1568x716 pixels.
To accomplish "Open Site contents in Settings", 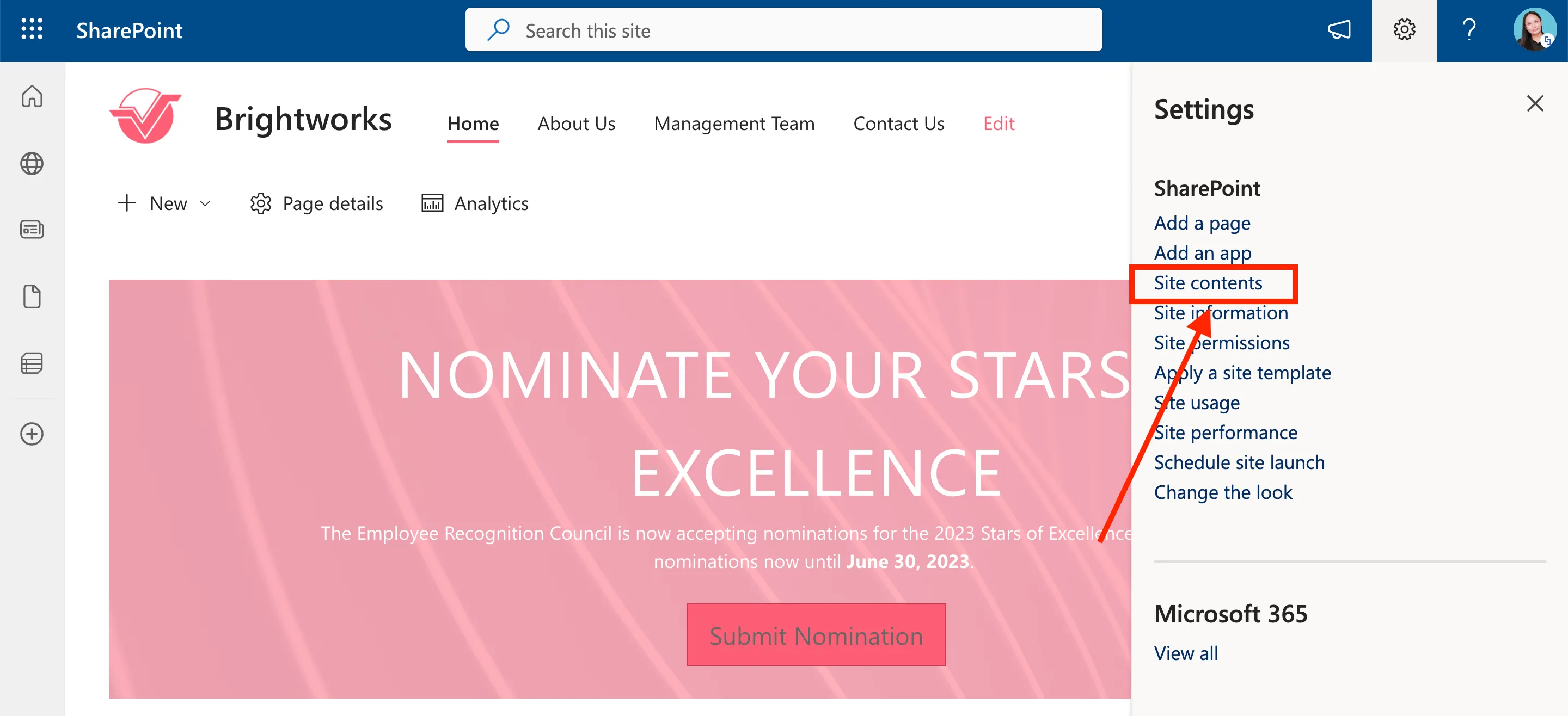I will (x=1208, y=283).
